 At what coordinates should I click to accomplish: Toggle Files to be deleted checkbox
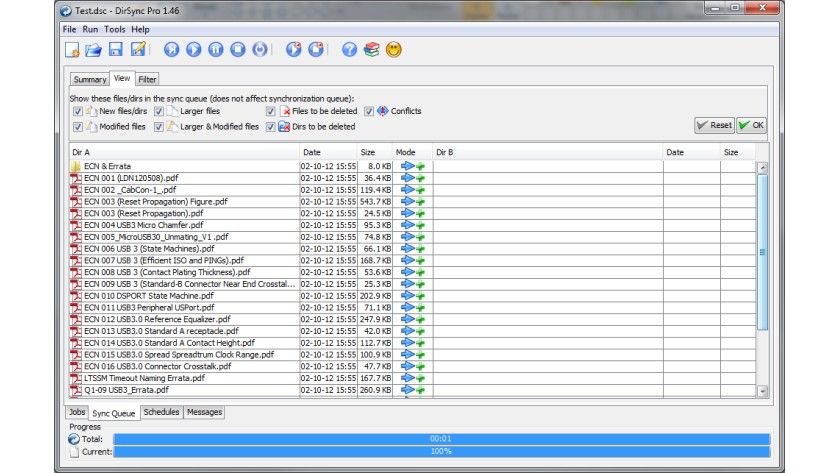[271, 111]
